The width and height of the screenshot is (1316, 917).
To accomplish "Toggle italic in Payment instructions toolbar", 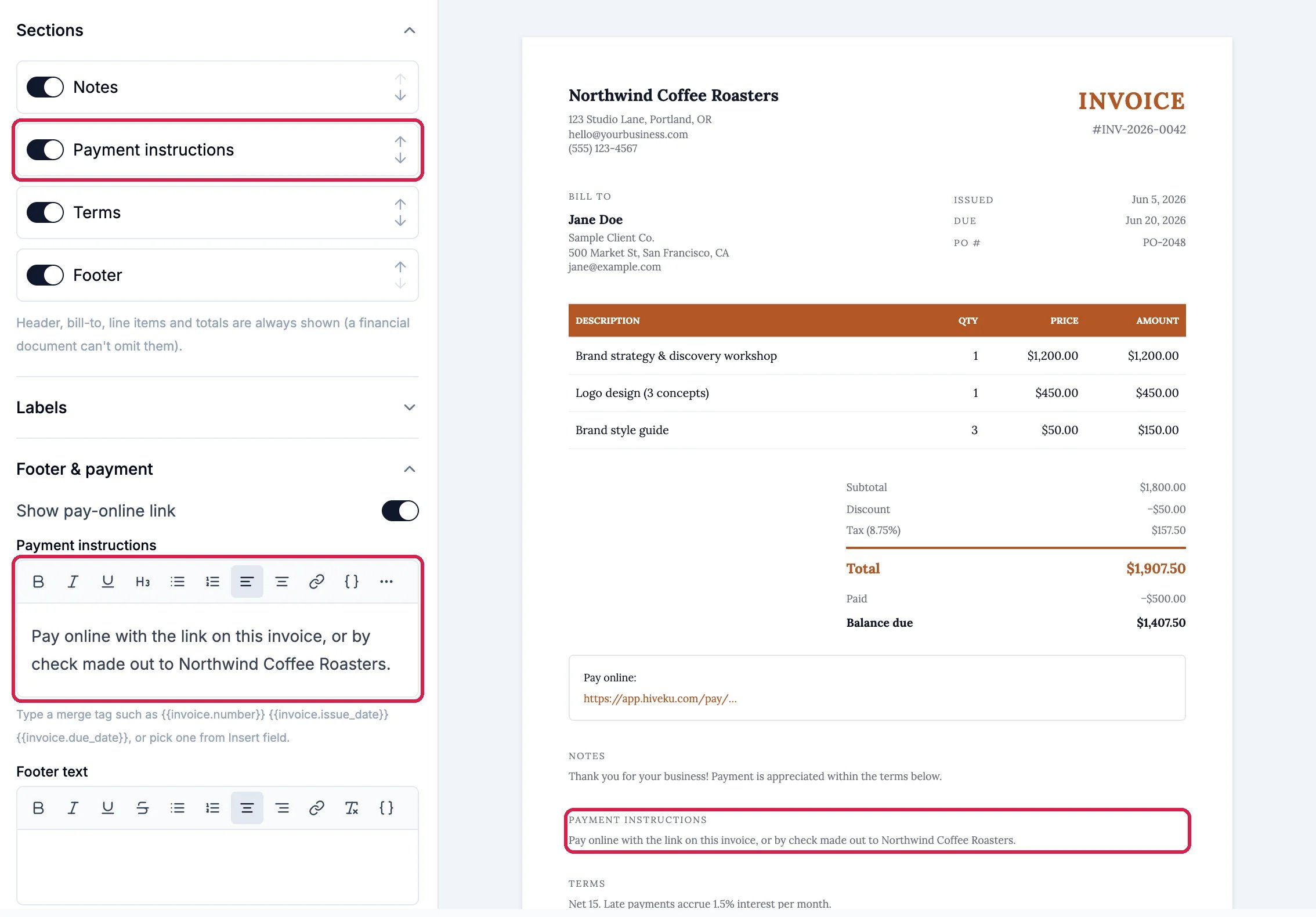I will tap(73, 582).
